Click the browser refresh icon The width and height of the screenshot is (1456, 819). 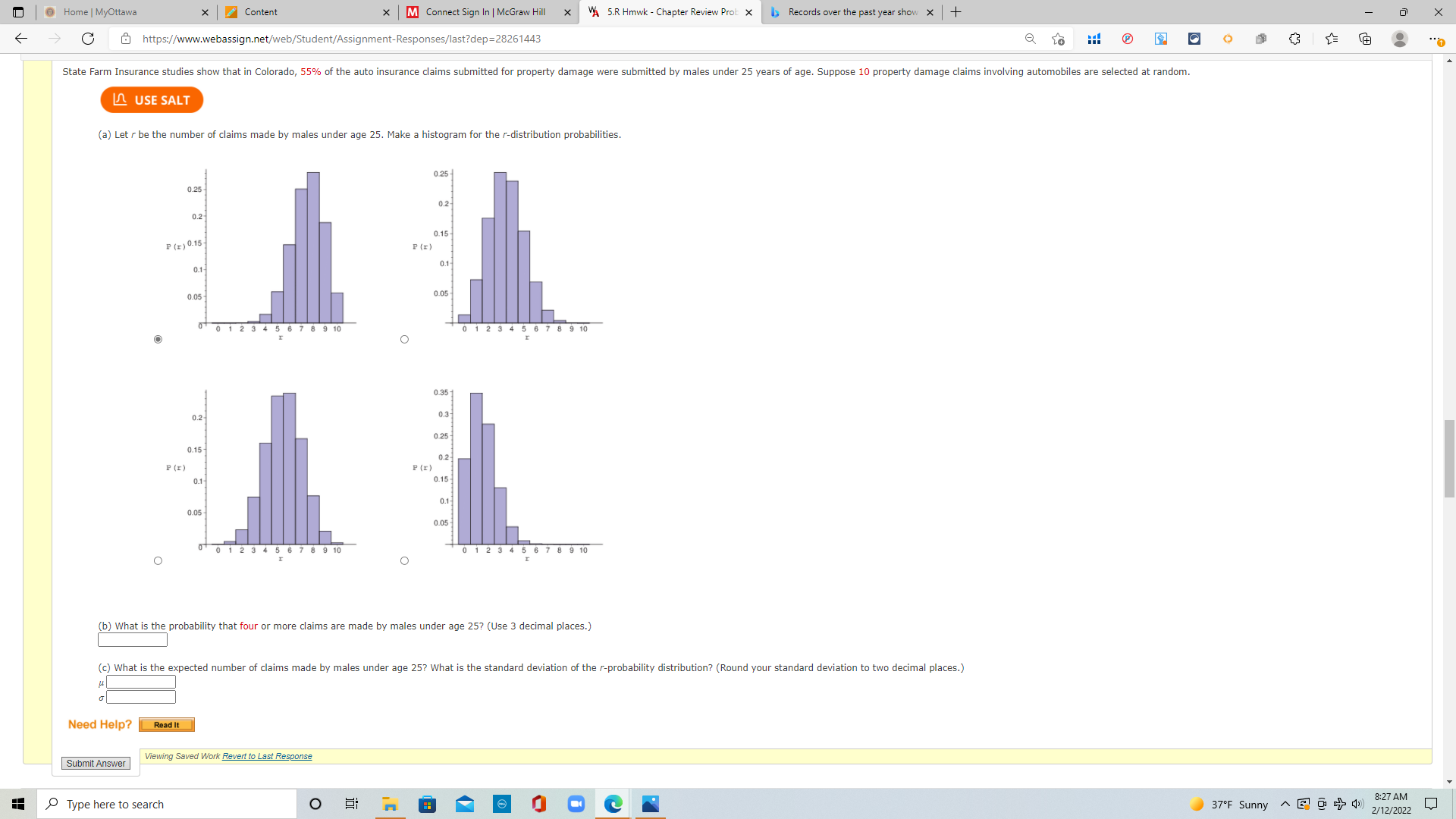click(88, 39)
